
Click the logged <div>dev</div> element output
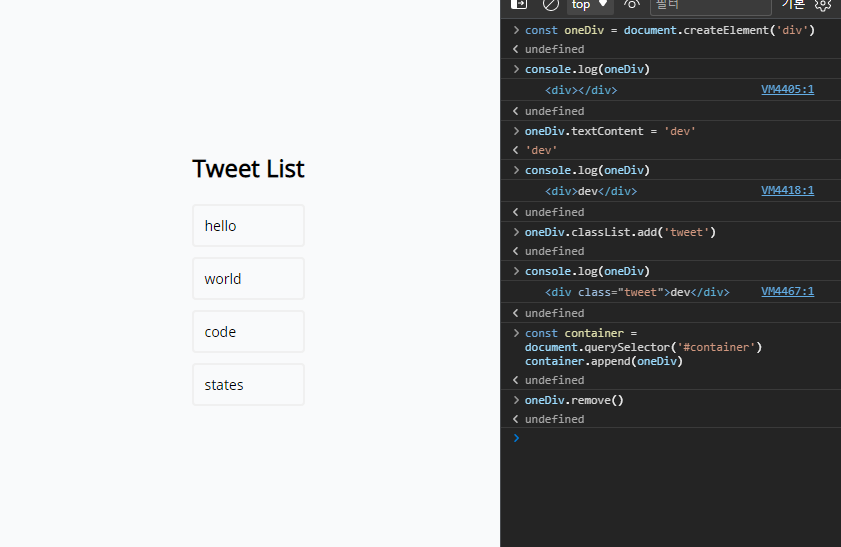591,191
